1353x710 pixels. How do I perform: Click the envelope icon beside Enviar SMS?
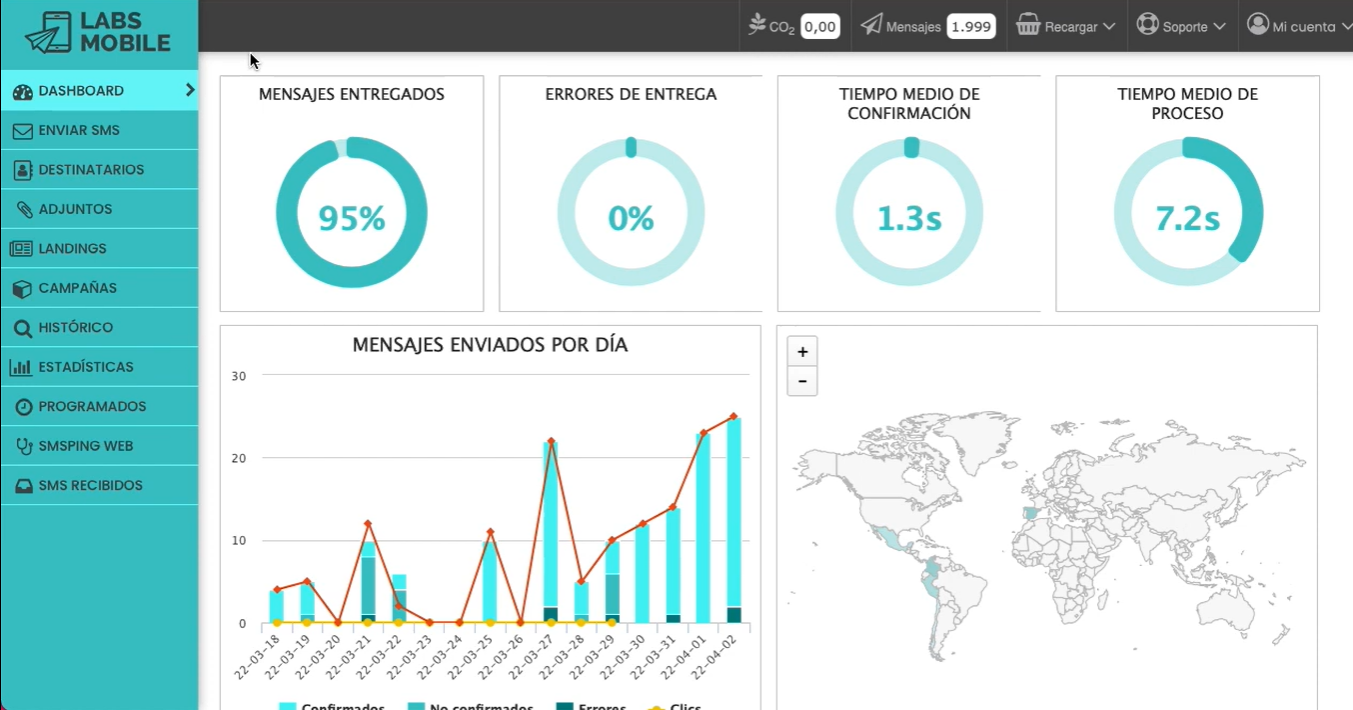[22, 131]
